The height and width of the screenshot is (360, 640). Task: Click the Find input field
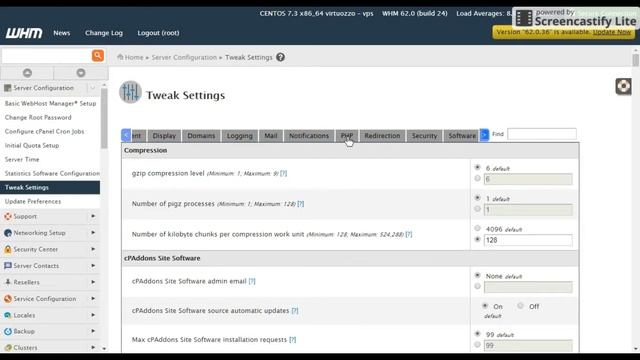tap(542, 134)
